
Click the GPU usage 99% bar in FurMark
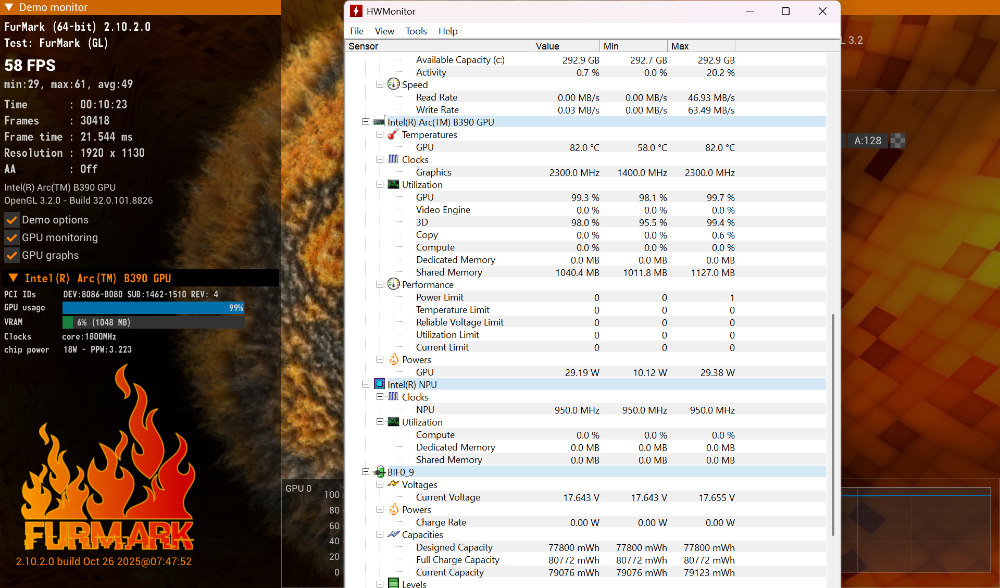point(153,307)
